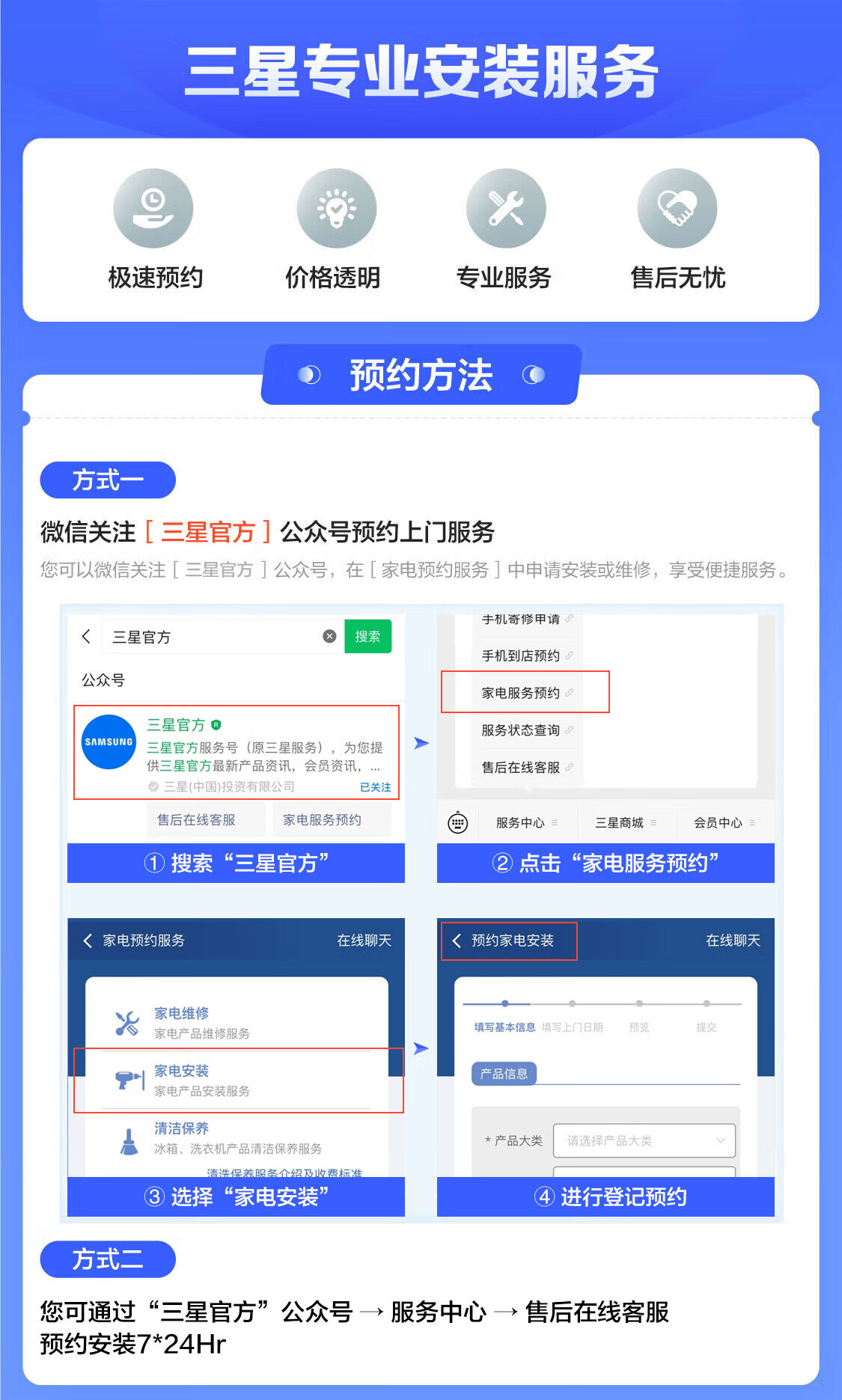Screen dimensions: 842x1400
Task: Click 在线聊天 on the 预约家电安装 screen
Action: [733, 941]
